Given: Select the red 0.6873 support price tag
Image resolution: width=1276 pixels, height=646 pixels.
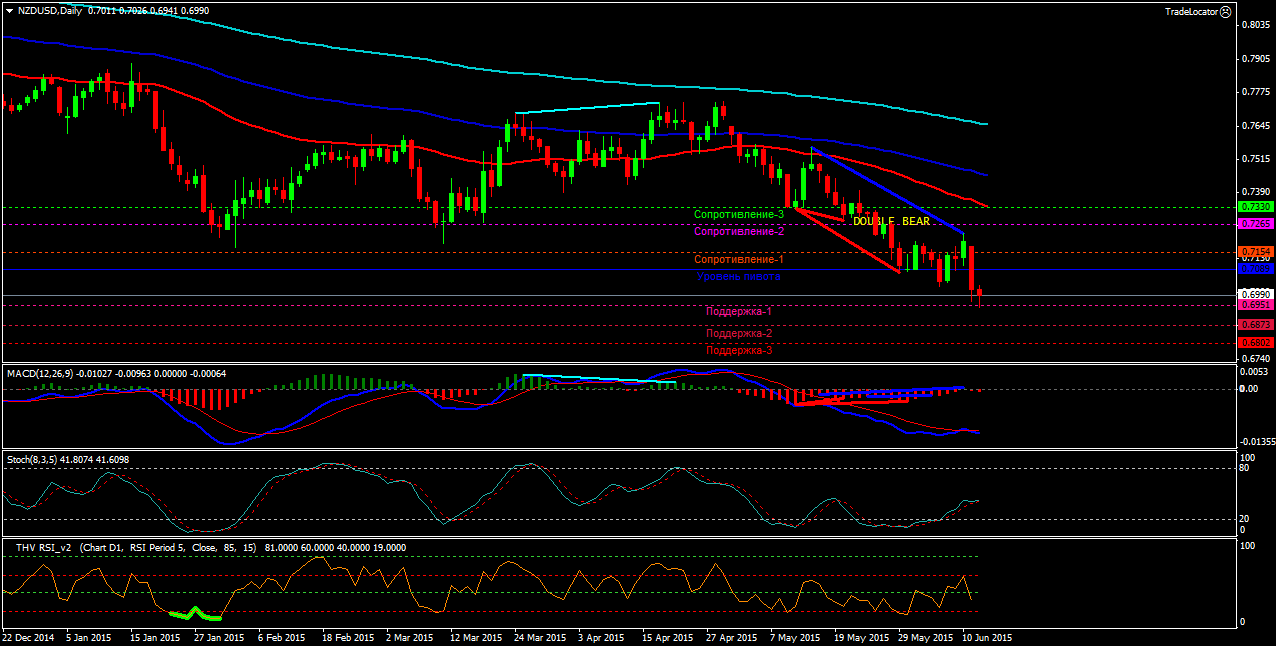Looking at the screenshot, I should [x=1255, y=325].
